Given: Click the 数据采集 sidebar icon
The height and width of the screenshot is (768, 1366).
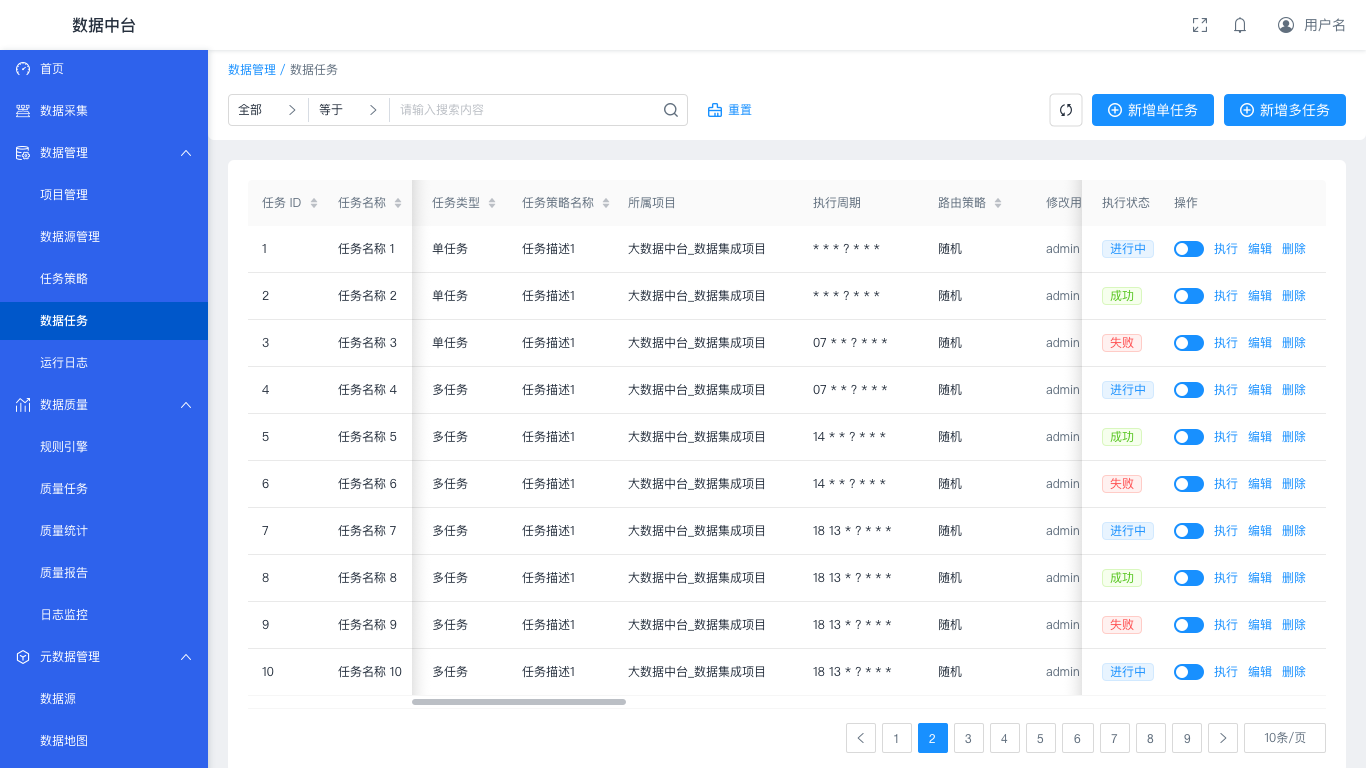Looking at the screenshot, I should click(x=23, y=111).
